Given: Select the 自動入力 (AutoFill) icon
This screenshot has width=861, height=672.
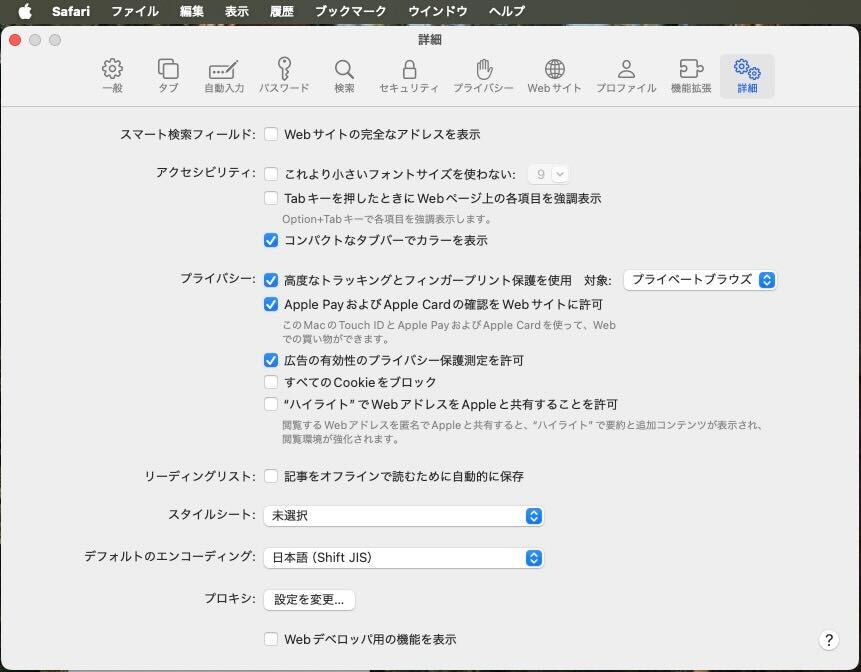Looking at the screenshot, I should pos(224,76).
